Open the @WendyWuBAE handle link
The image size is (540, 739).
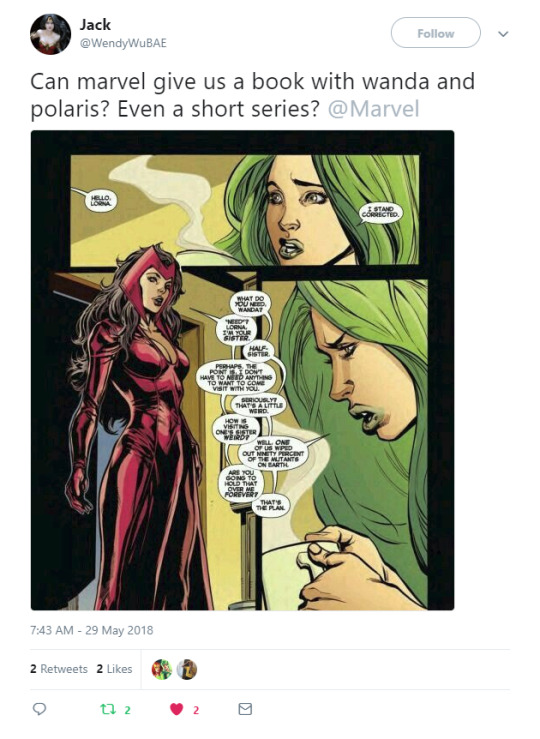[x=123, y=43]
